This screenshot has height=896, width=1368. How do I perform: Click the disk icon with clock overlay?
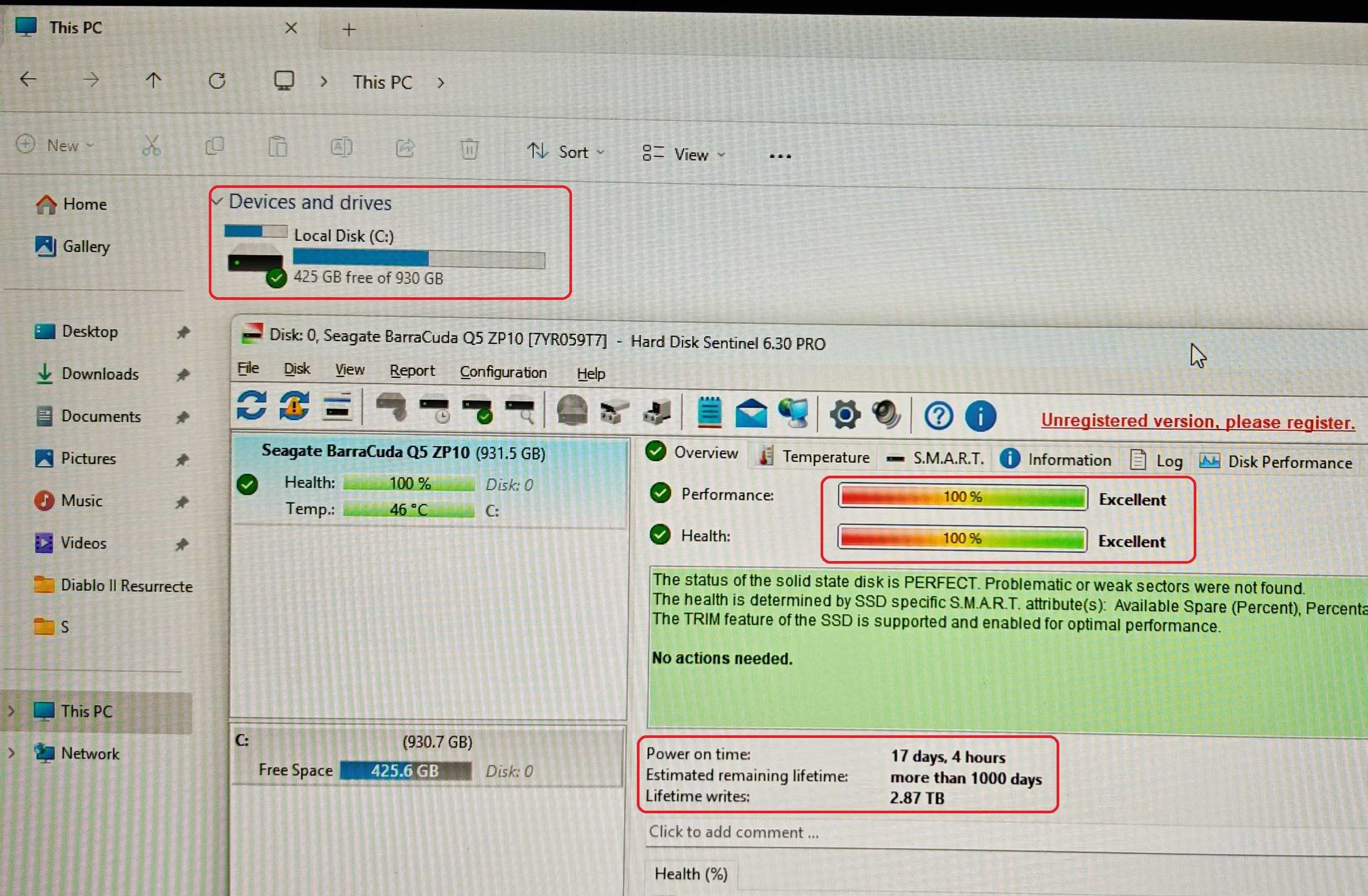(434, 409)
